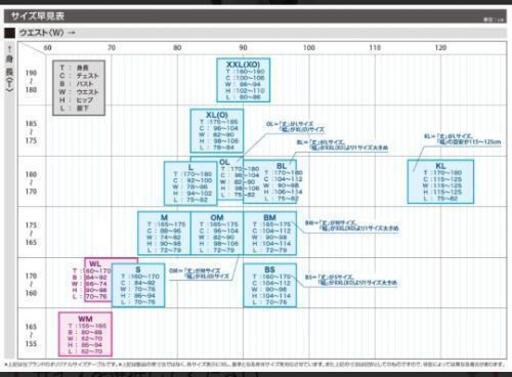Screen dimensions: 512x377
Task: Select the BL size box
Action: coord(270,182)
